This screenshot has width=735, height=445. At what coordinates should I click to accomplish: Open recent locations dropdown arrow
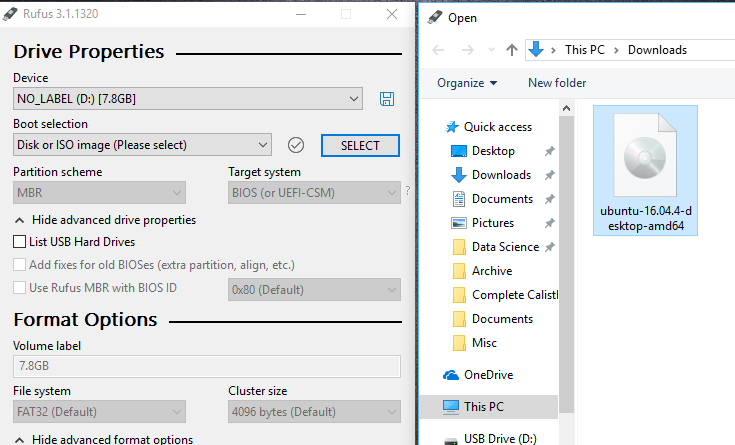pos(491,50)
